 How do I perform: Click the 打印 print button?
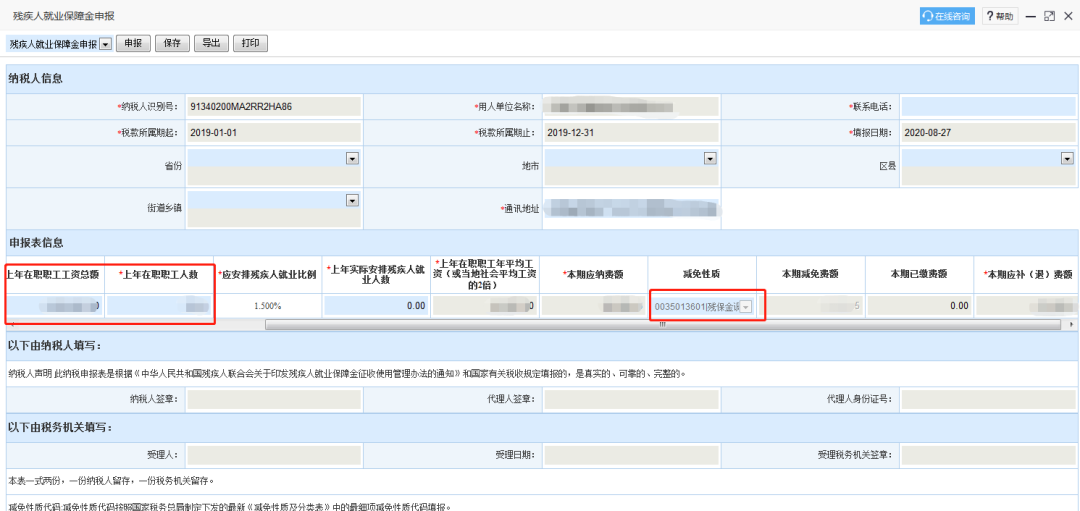coord(251,43)
